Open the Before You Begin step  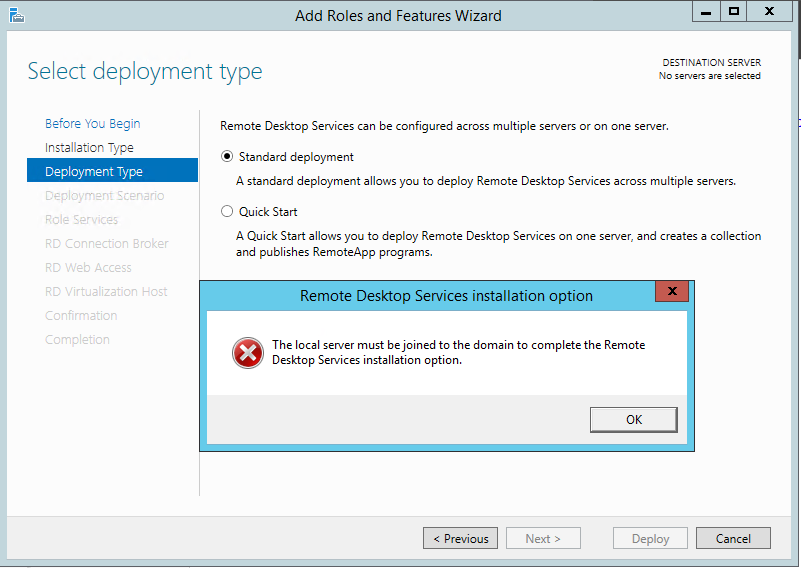92,124
